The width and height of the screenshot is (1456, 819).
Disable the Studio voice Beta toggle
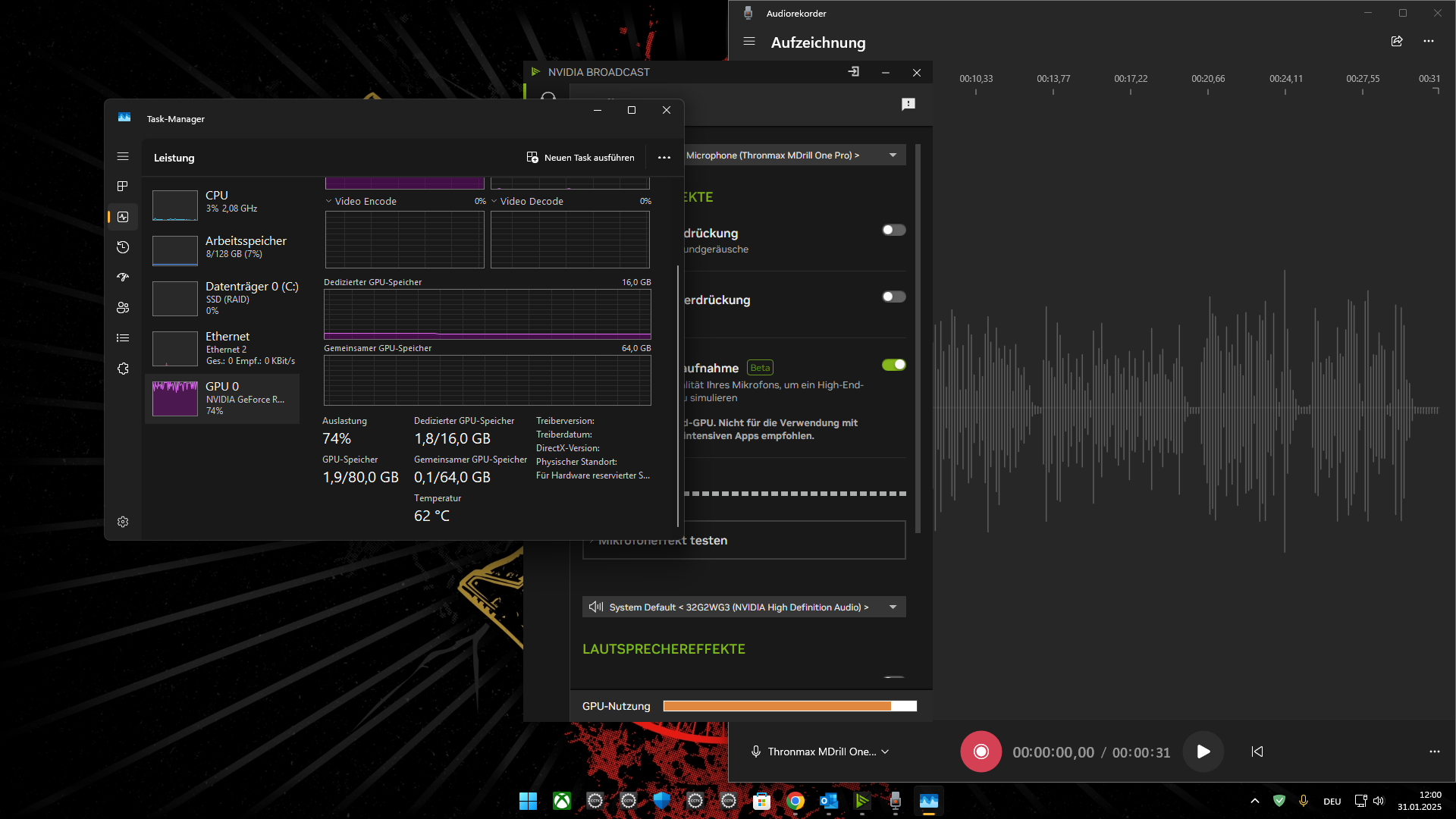click(893, 365)
